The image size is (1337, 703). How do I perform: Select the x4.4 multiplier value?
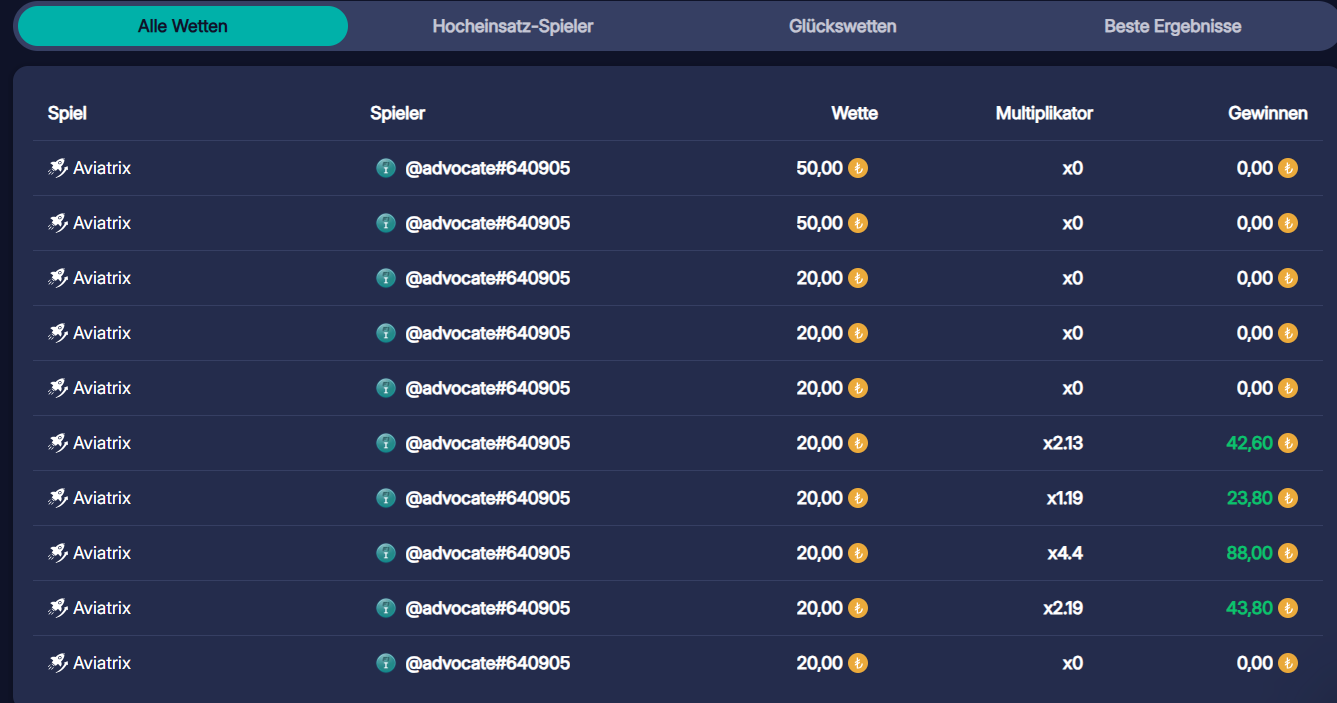[x=1065, y=553]
